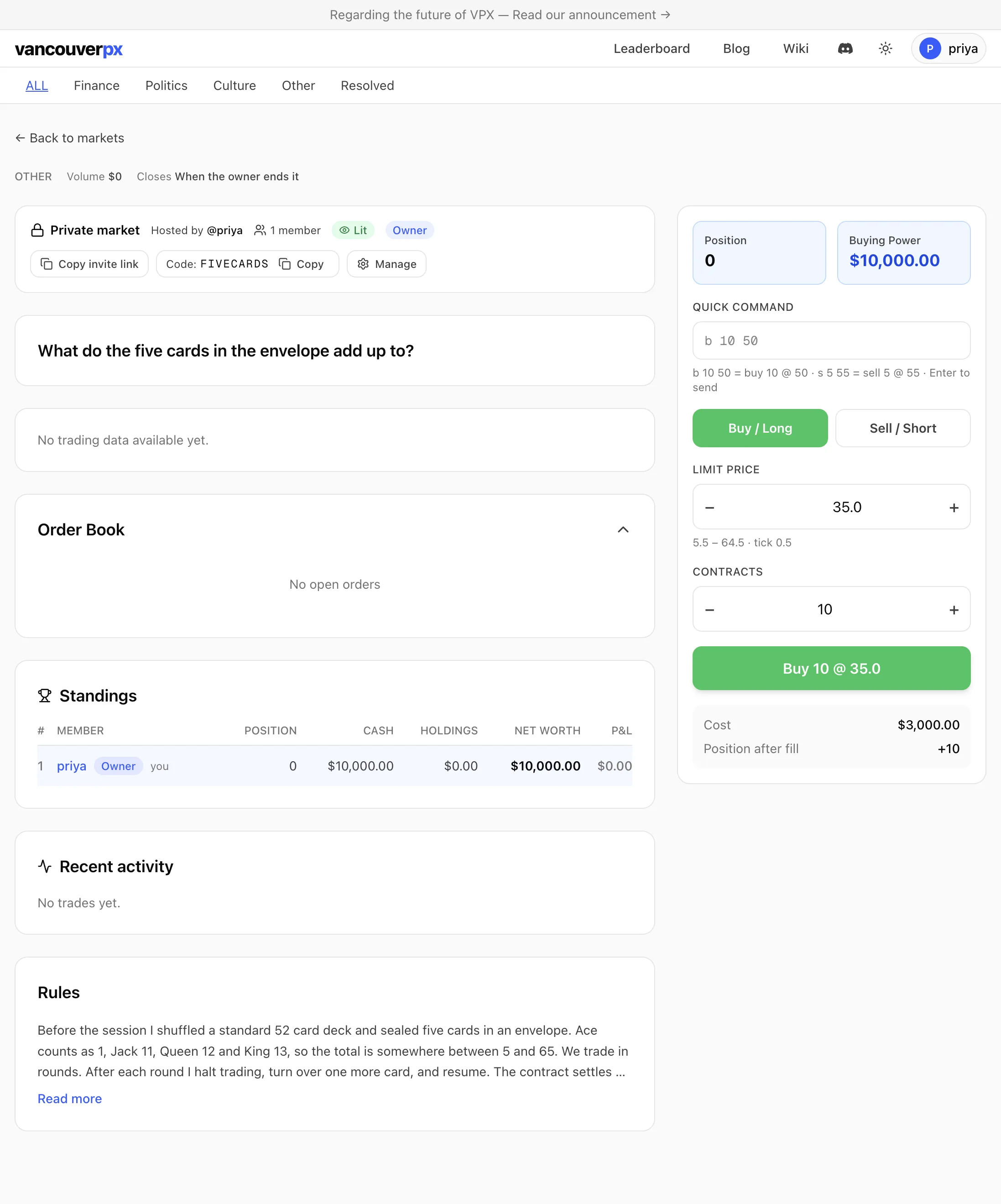This screenshot has width=1001, height=1204.
Task: Edit the limit price value 35.0
Action: (847, 508)
